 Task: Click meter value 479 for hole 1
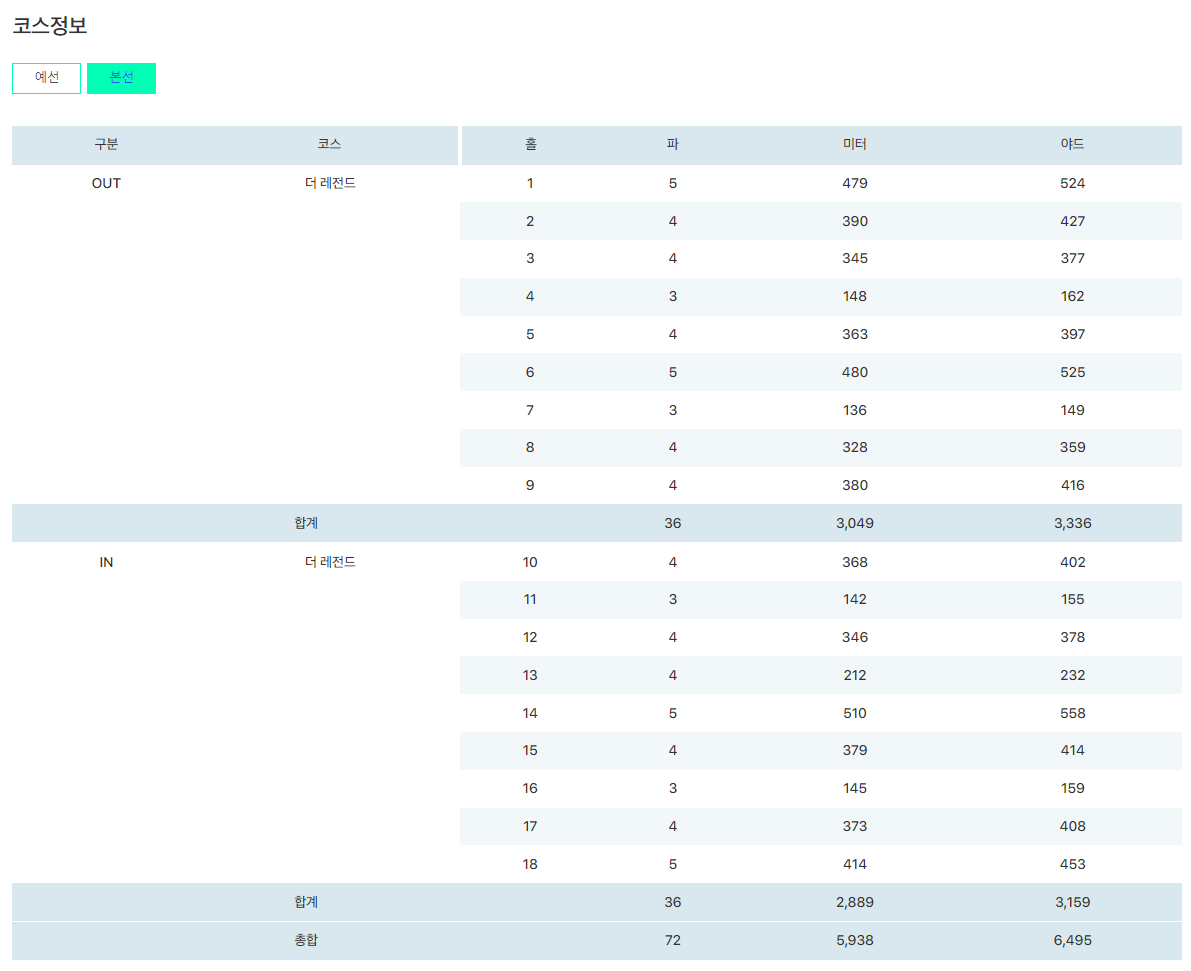(x=855, y=183)
